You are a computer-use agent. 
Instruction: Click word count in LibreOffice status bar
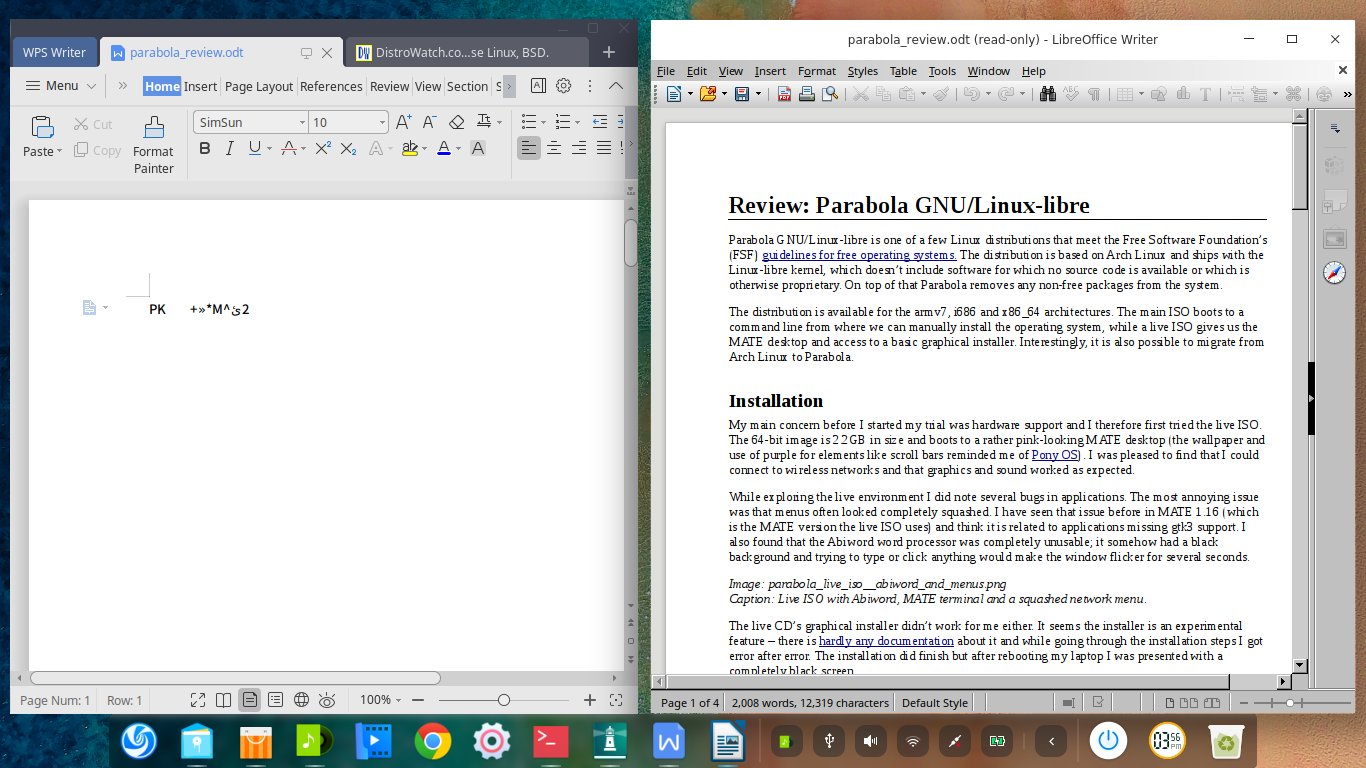tap(810, 703)
